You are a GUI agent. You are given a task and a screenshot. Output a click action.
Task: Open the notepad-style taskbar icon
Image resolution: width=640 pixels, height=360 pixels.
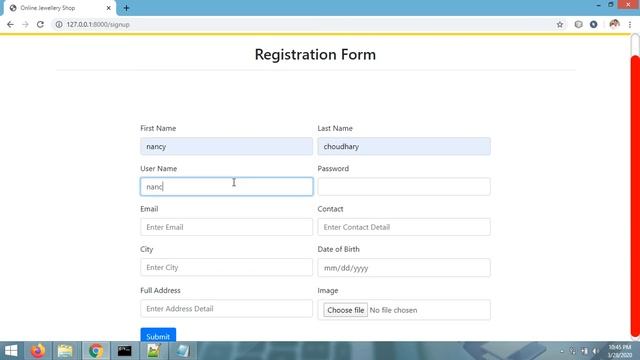(x=183, y=351)
